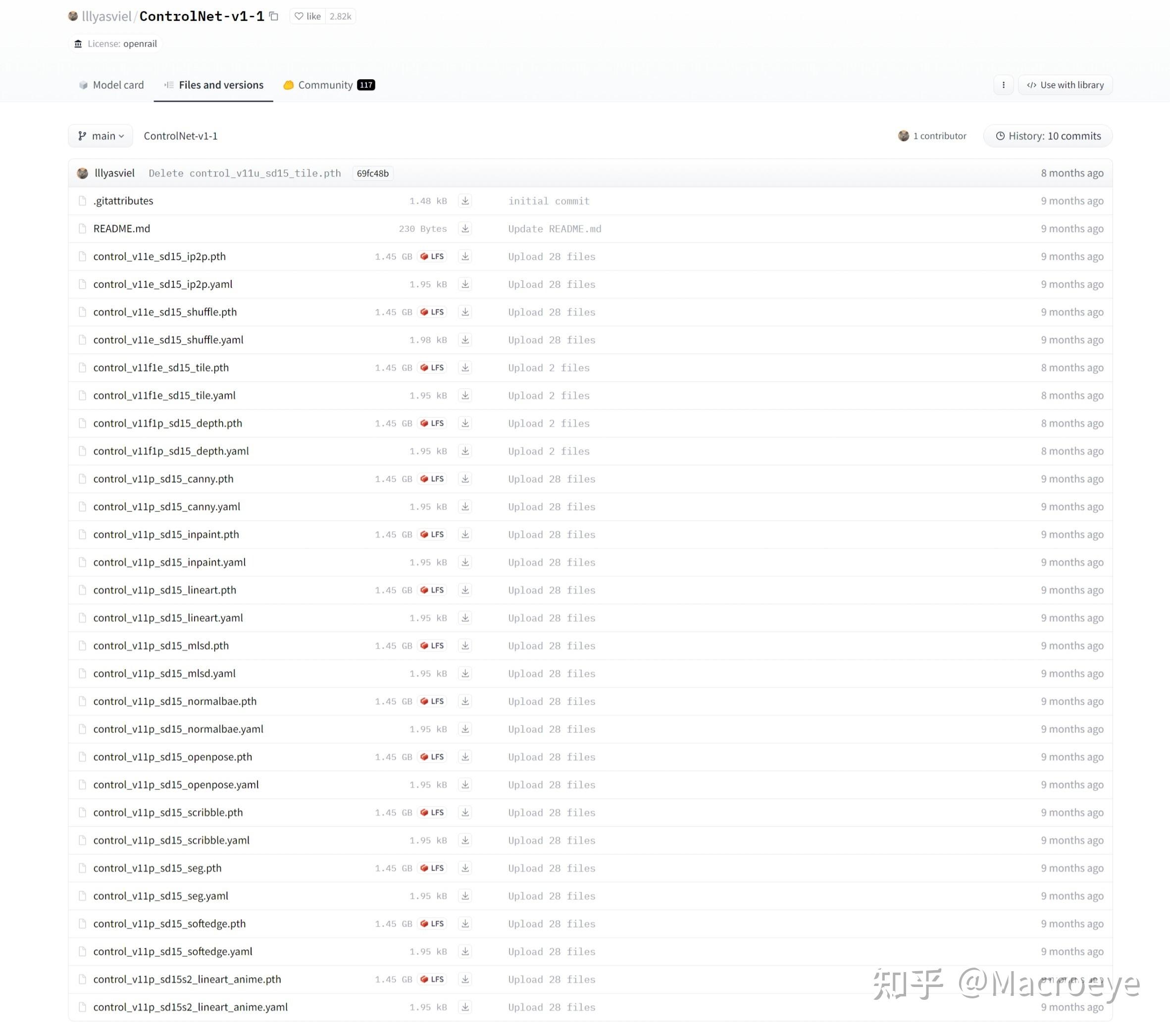
Task: Open commit hash 69fc48b
Action: pos(373,173)
